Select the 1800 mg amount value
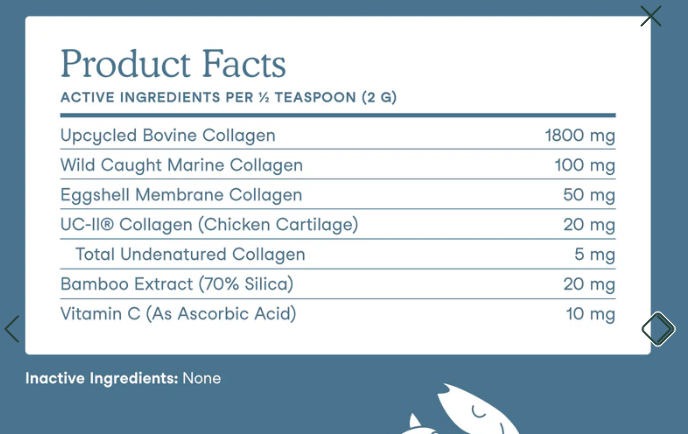 [x=580, y=136]
